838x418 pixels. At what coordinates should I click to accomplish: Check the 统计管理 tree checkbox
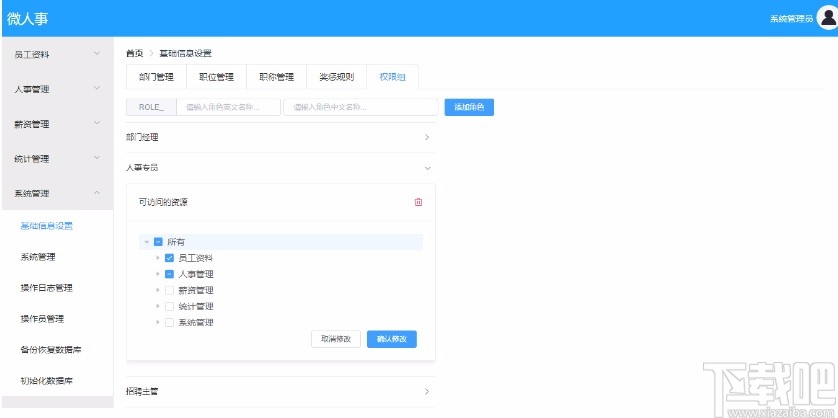point(169,306)
